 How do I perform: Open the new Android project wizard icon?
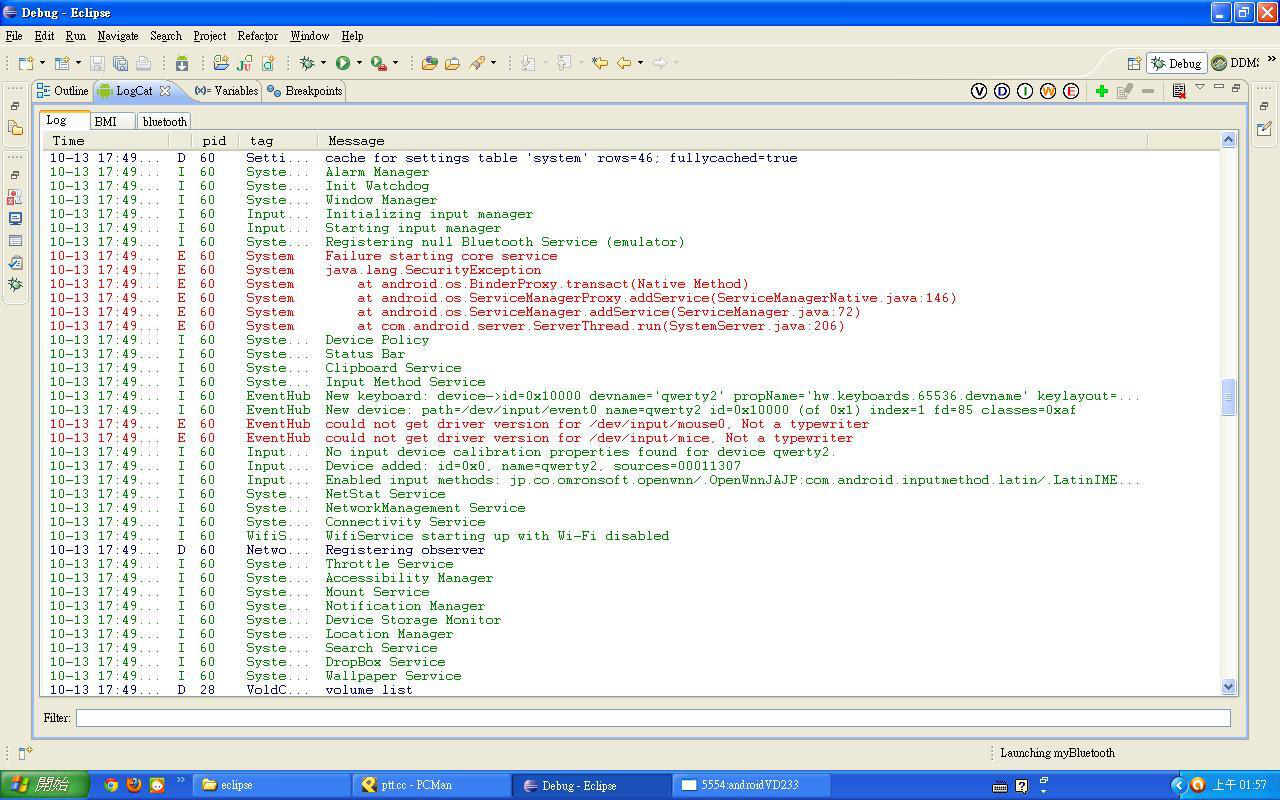(221, 63)
